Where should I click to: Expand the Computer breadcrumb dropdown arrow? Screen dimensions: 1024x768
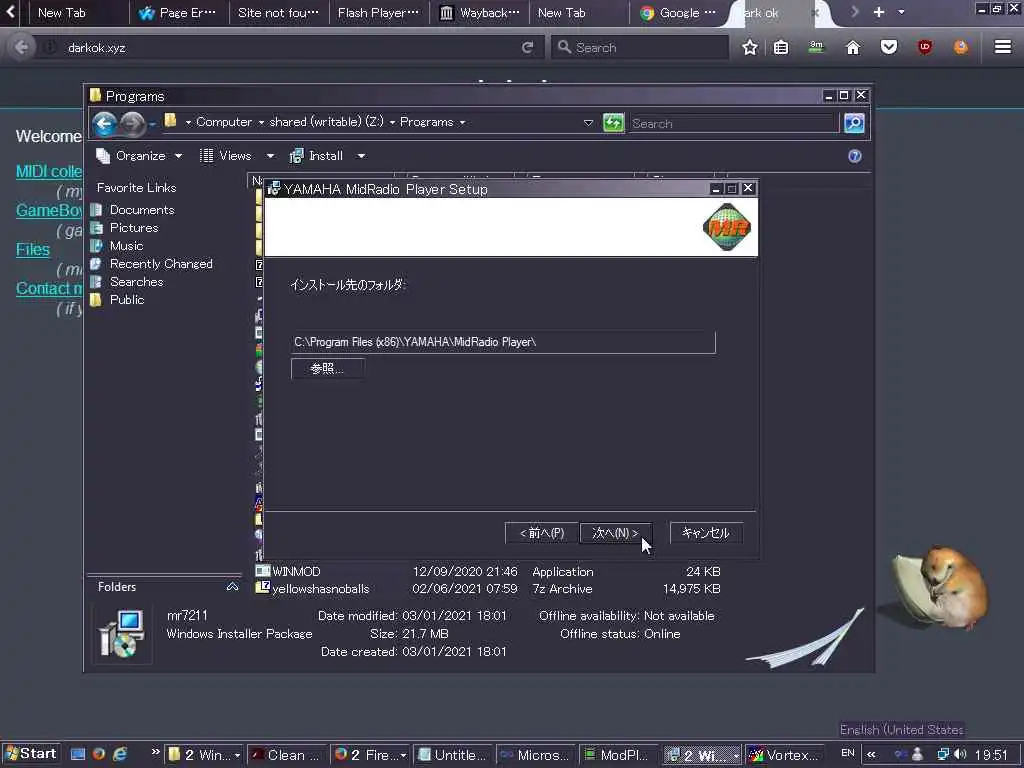[261, 122]
